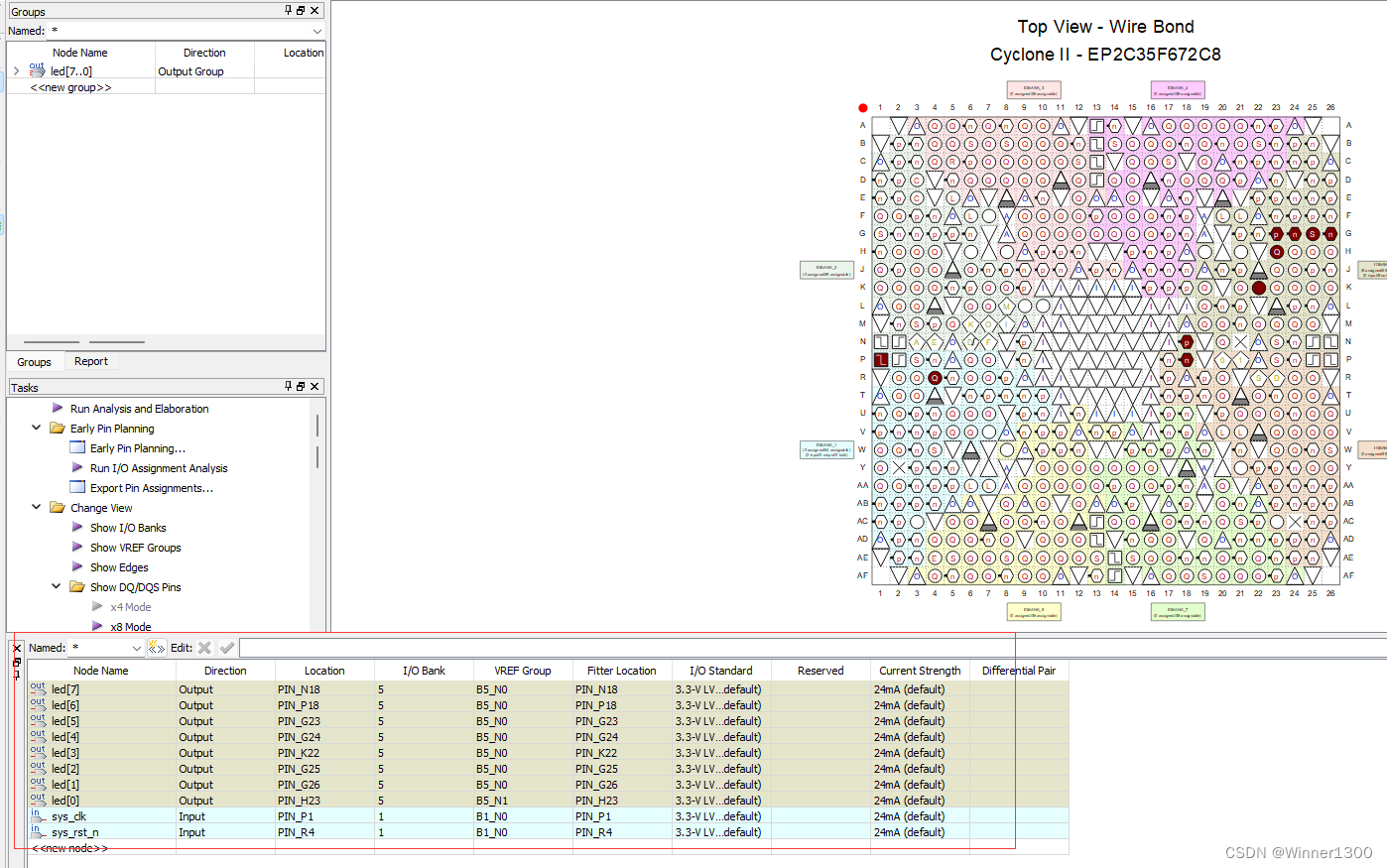Click Location cell PIN_K22 for led[3]
Screen dimensions: 1387x868
click(x=324, y=753)
